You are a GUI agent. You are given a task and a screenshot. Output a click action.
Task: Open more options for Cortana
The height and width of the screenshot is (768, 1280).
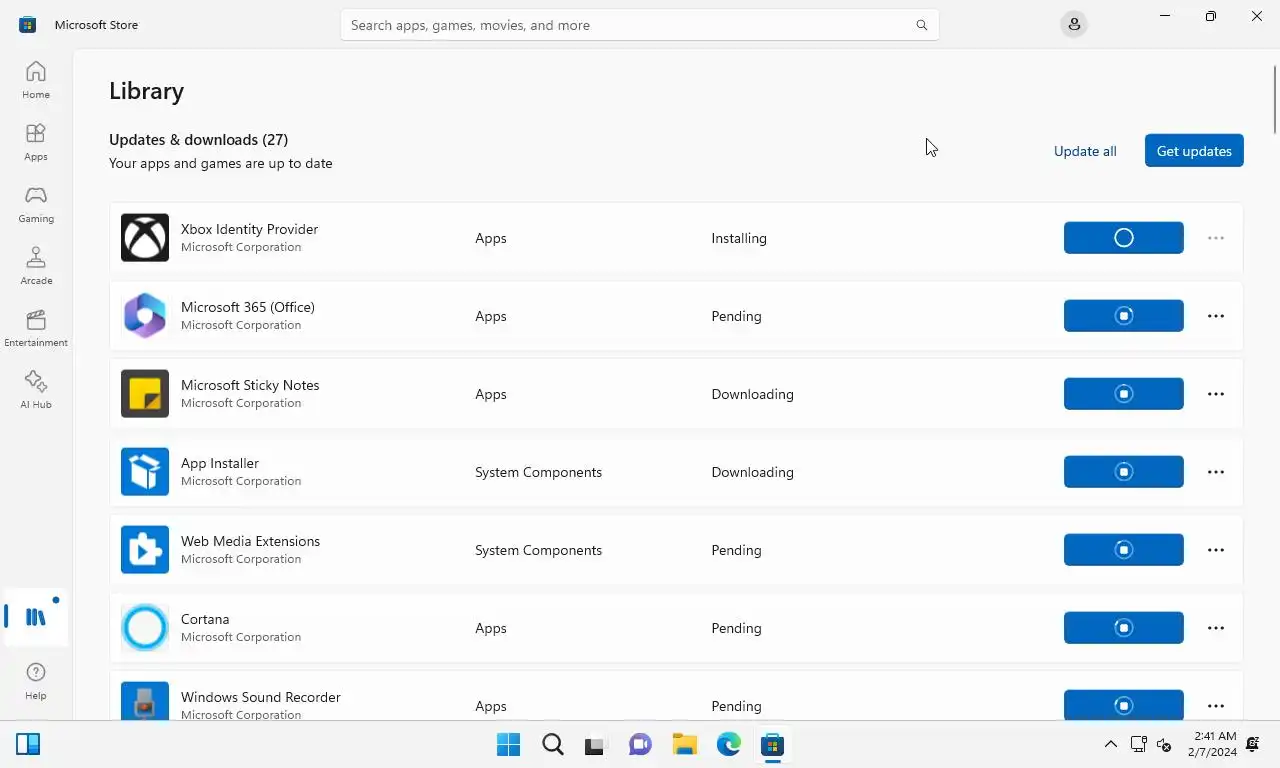coord(1216,628)
